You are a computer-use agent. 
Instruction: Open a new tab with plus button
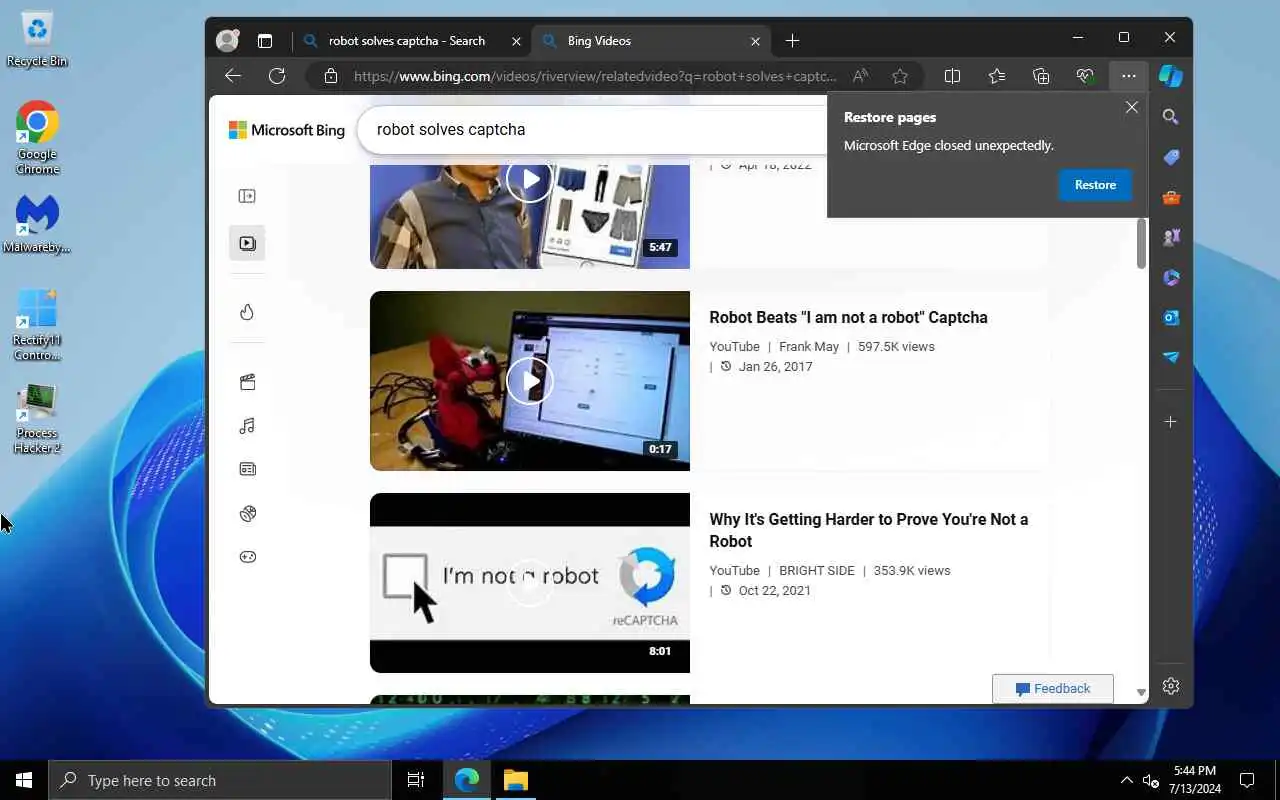tap(792, 41)
